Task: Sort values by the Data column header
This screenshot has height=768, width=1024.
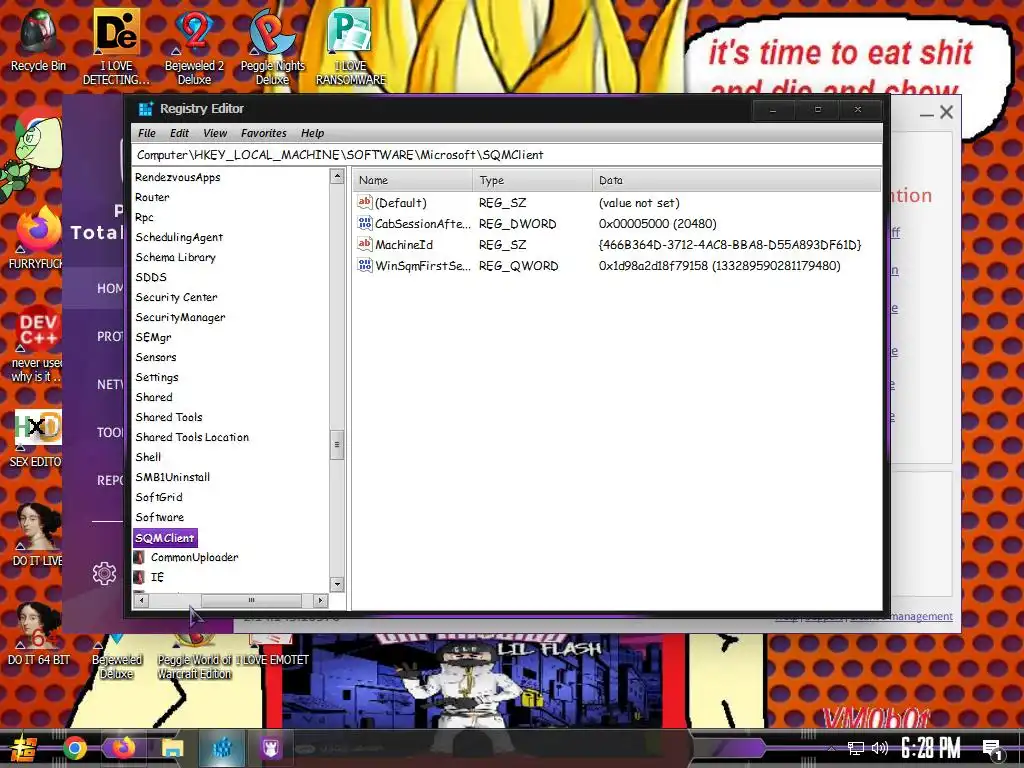Action: (737, 180)
